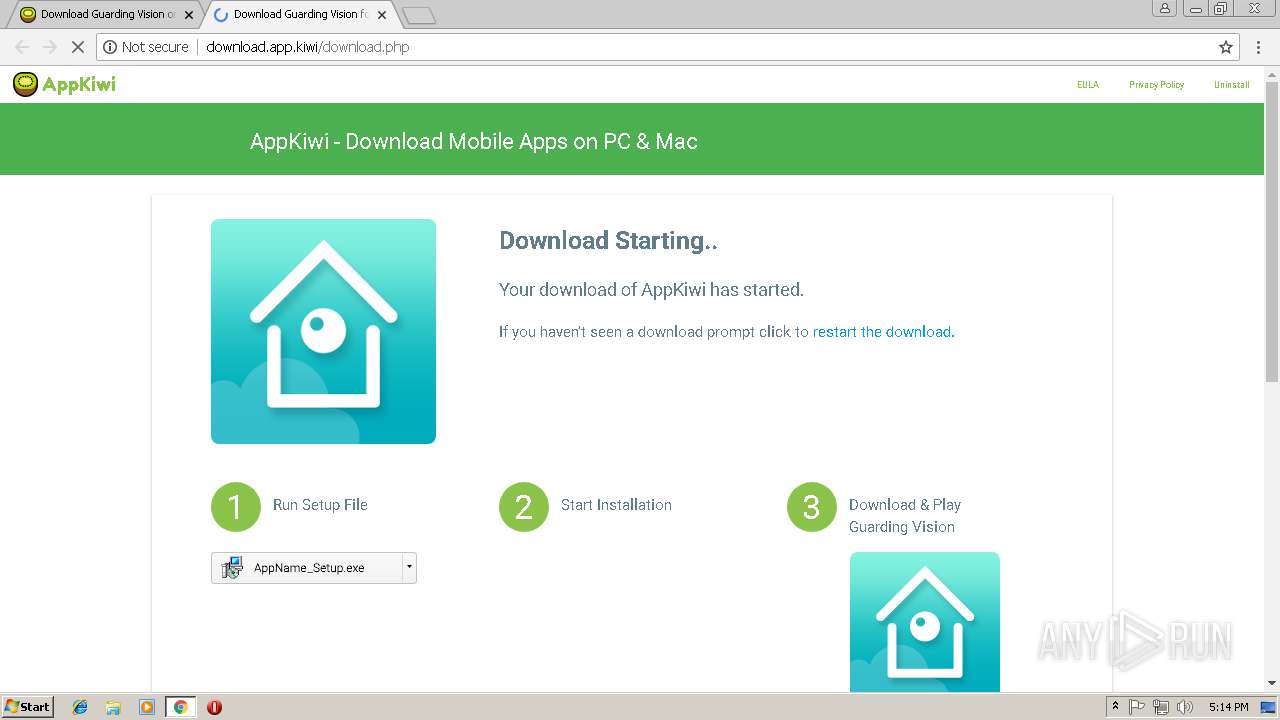Go back with browser back arrow
The height and width of the screenshot is (720, 1280).
pos(22,47)
